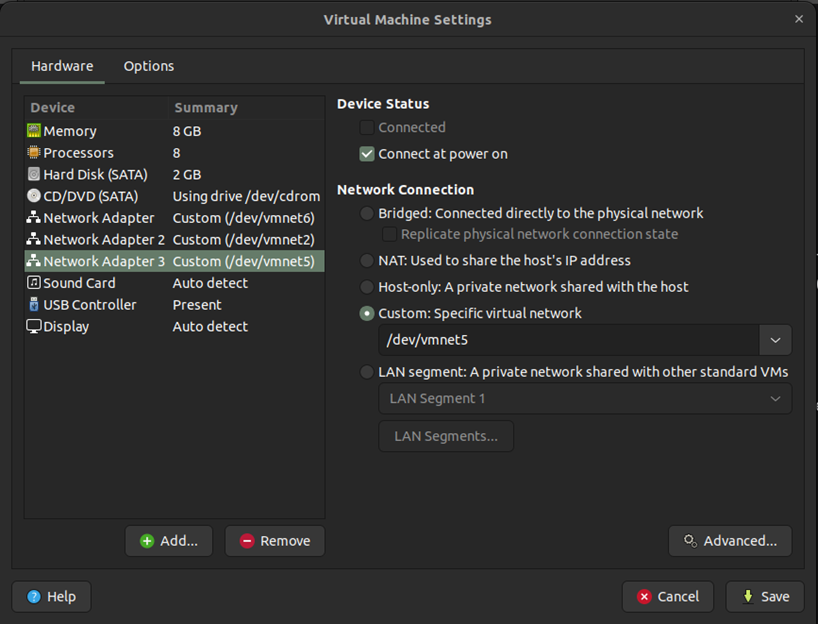This screenshot has height=624, width=818.
Task: Switch to the Options tab
Action: pyautogui.click(x=149, y=66)
